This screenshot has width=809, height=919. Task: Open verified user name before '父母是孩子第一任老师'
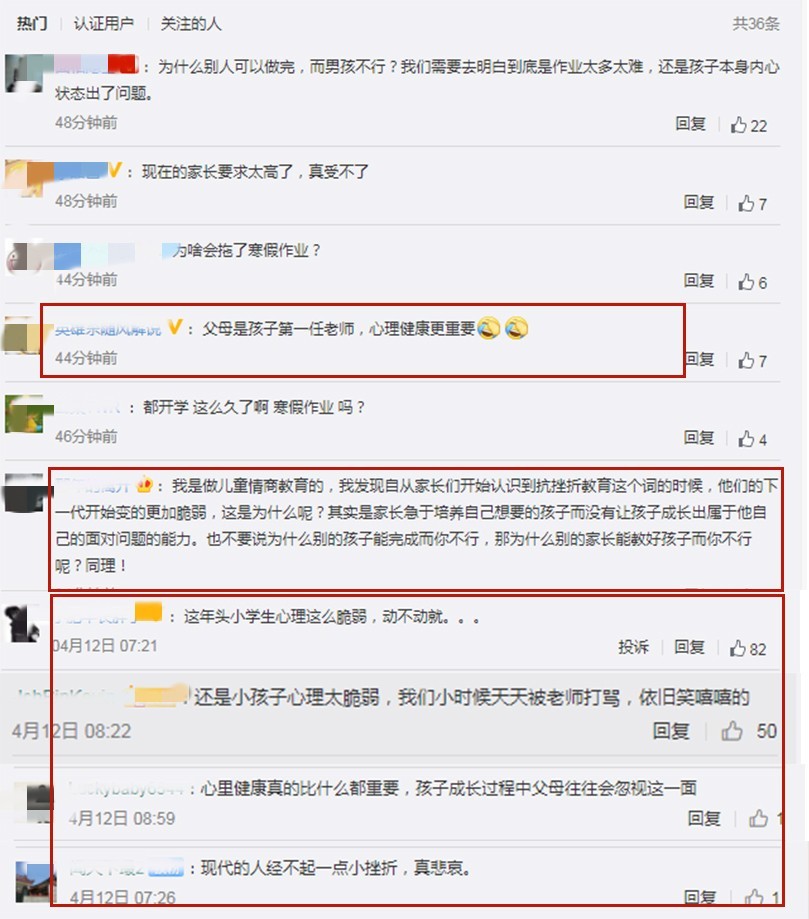(108, 330)
